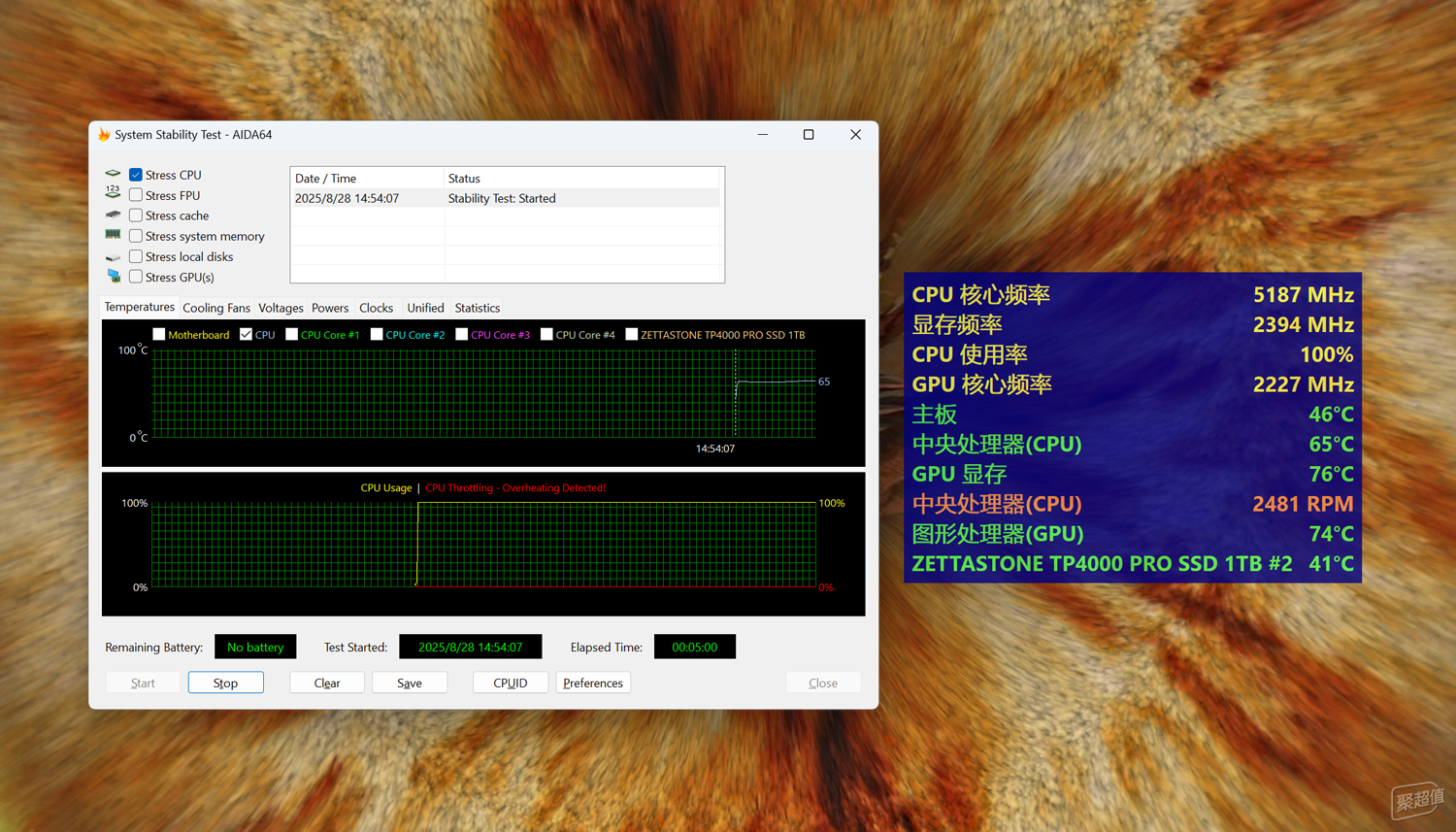Enable the Stress FPU checkbox
This screenshot has width=1456, height=832.
point(136,195)
